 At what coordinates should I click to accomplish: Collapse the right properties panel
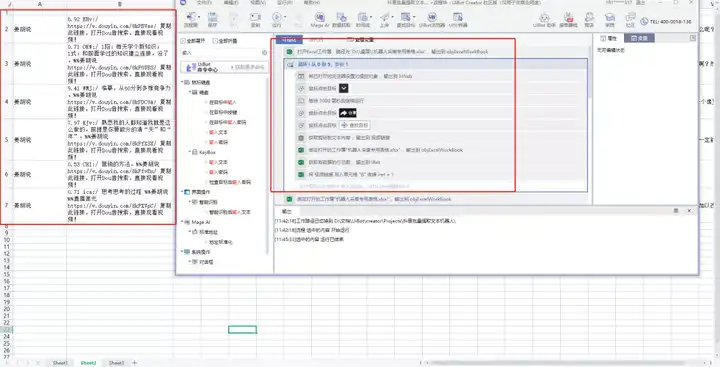[692, 38]
